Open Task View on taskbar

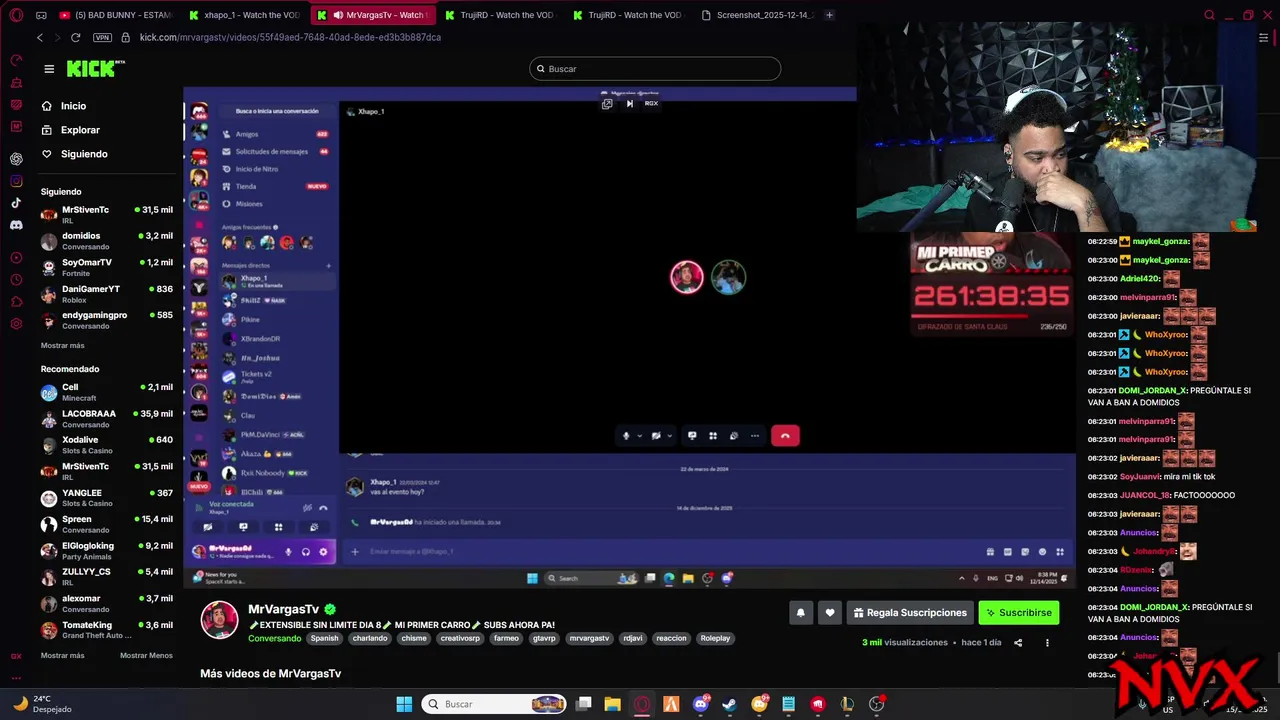pyautogui.click(x=584, y=704)
